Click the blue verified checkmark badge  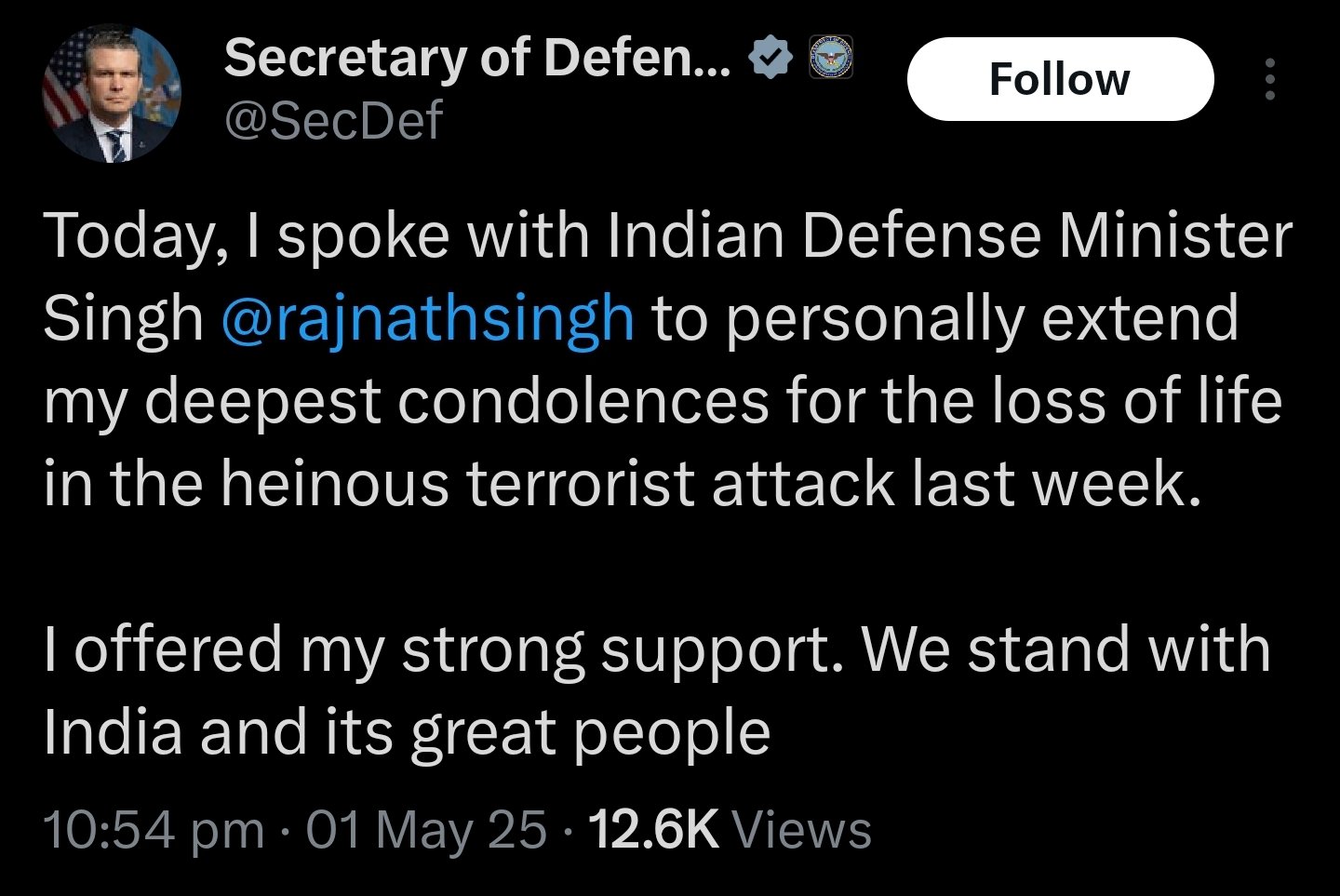coord(769,56)
